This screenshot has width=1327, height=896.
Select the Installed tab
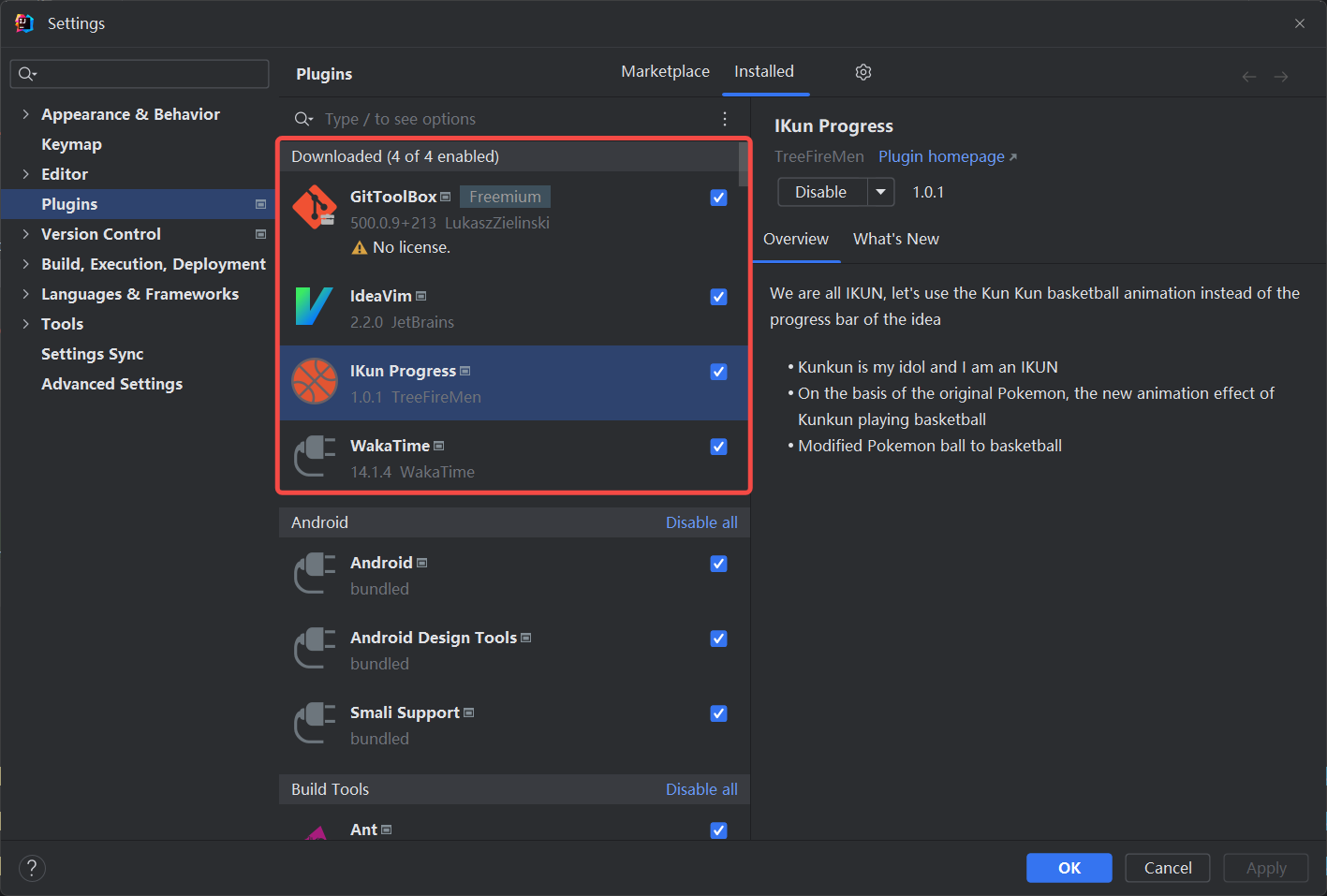point(764,71)
